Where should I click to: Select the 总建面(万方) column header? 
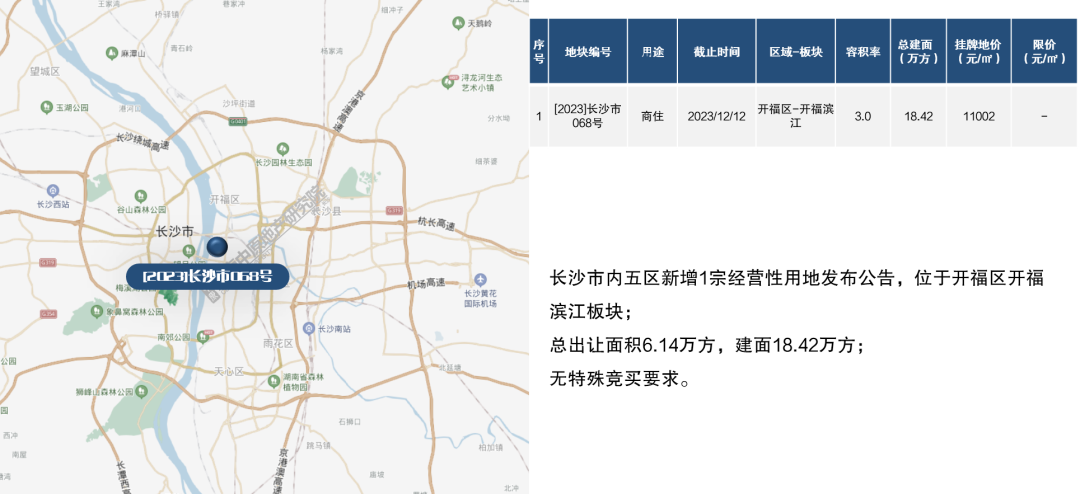pyautogui.click(x=918, y=52)
